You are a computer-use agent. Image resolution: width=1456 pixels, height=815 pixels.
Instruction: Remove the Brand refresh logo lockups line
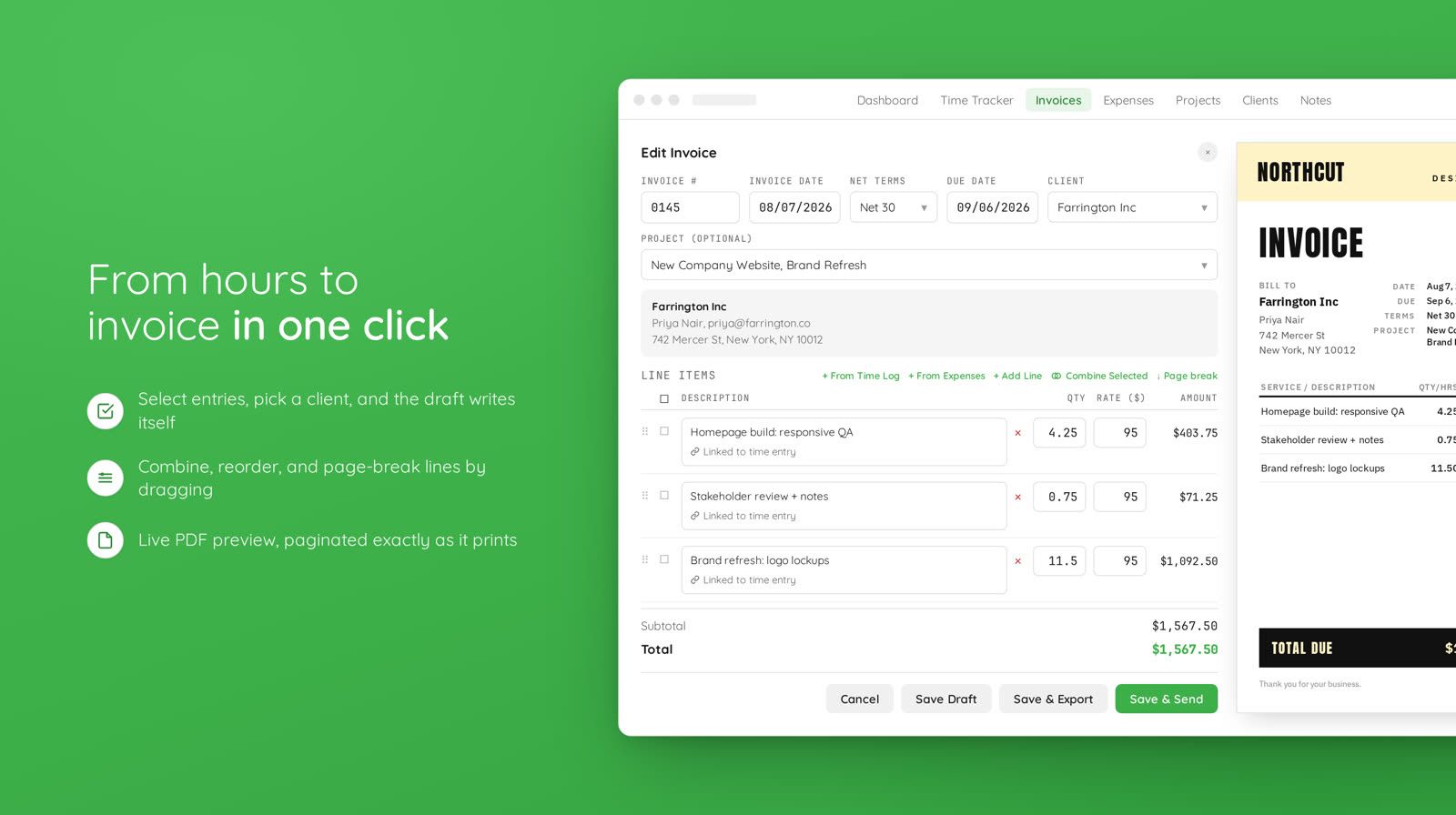tap(1017, 561)
